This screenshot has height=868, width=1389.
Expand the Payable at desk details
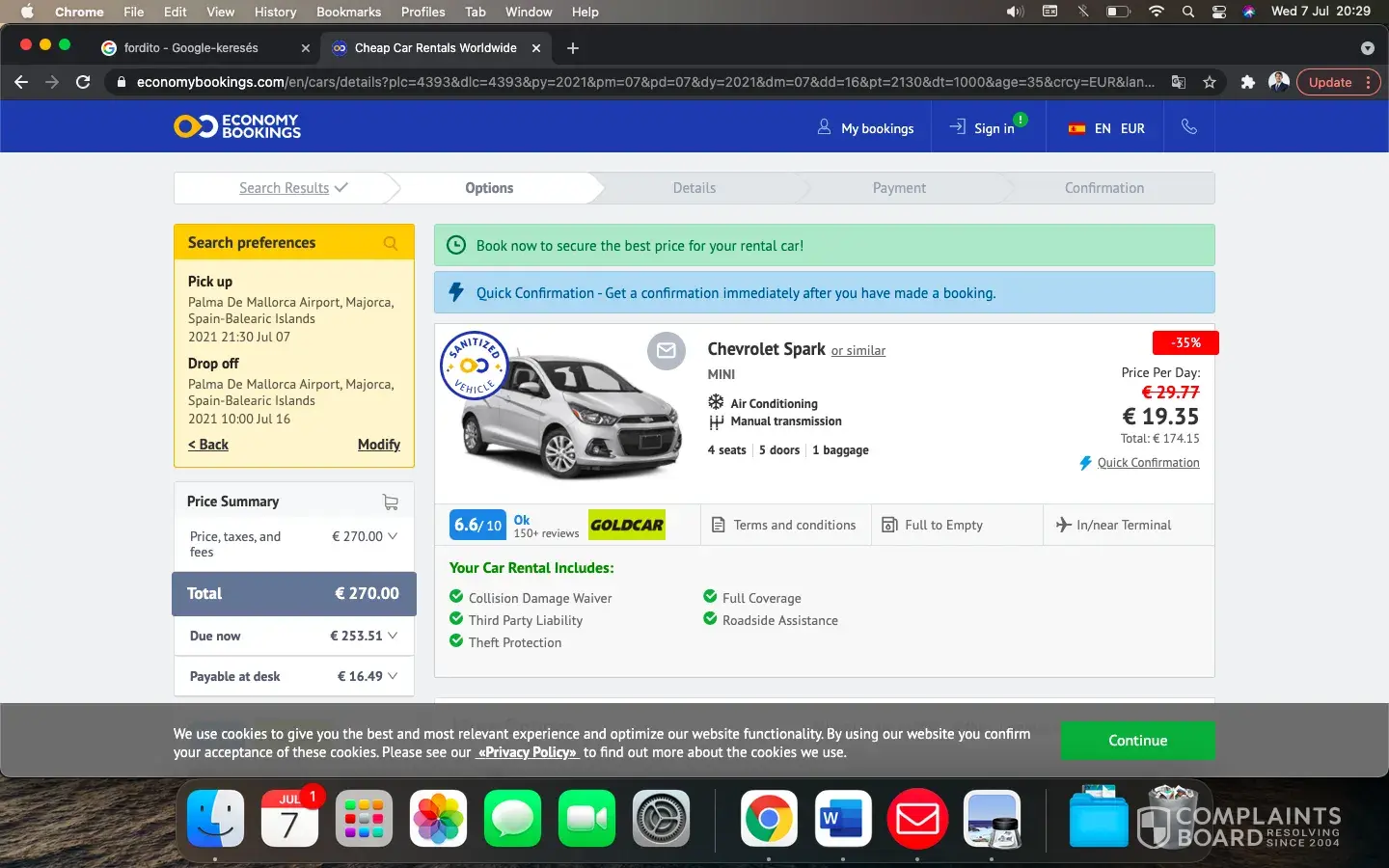click(392, 676)
